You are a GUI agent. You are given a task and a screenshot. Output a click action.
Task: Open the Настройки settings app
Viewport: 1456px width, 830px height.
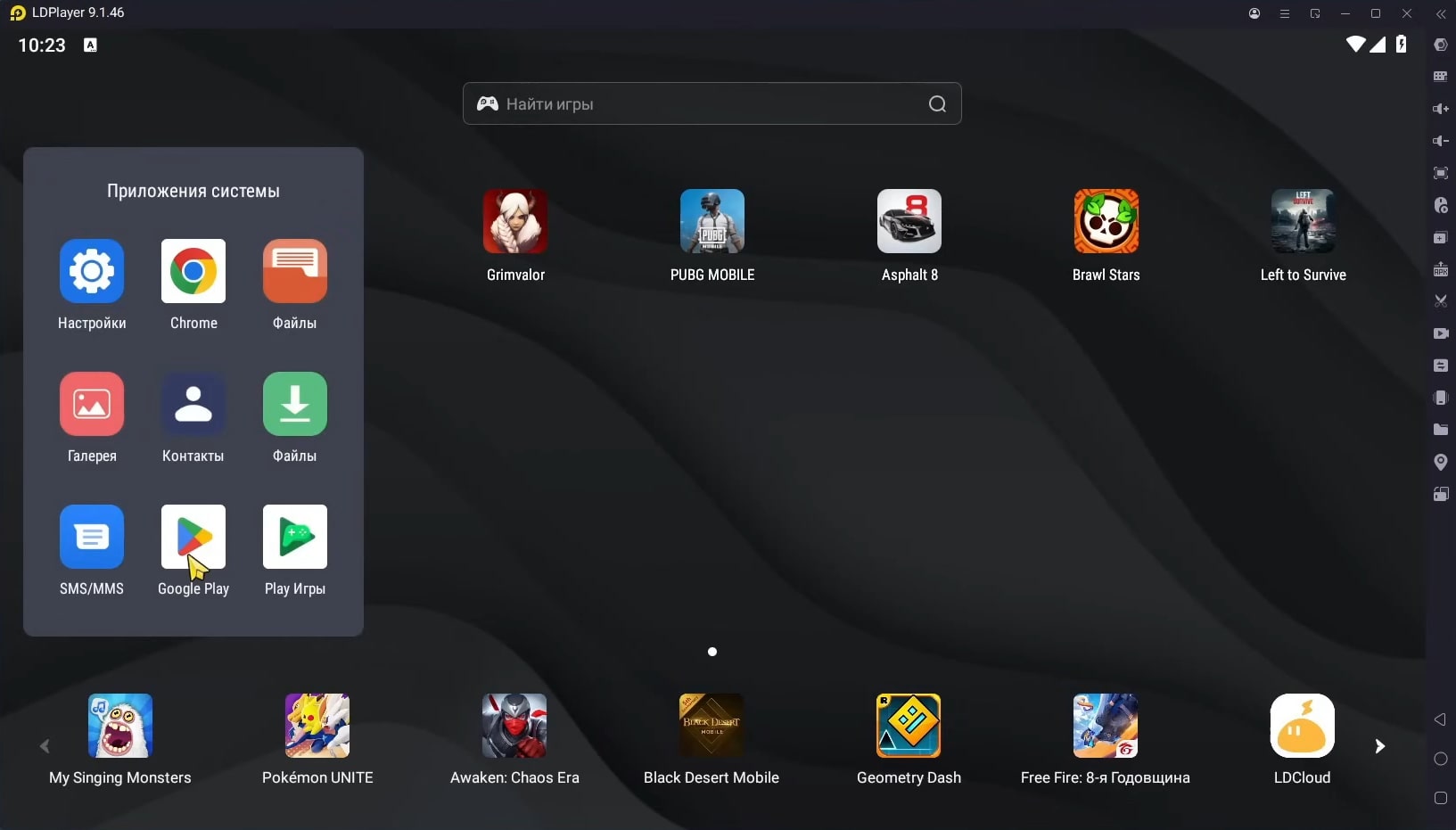92,272
